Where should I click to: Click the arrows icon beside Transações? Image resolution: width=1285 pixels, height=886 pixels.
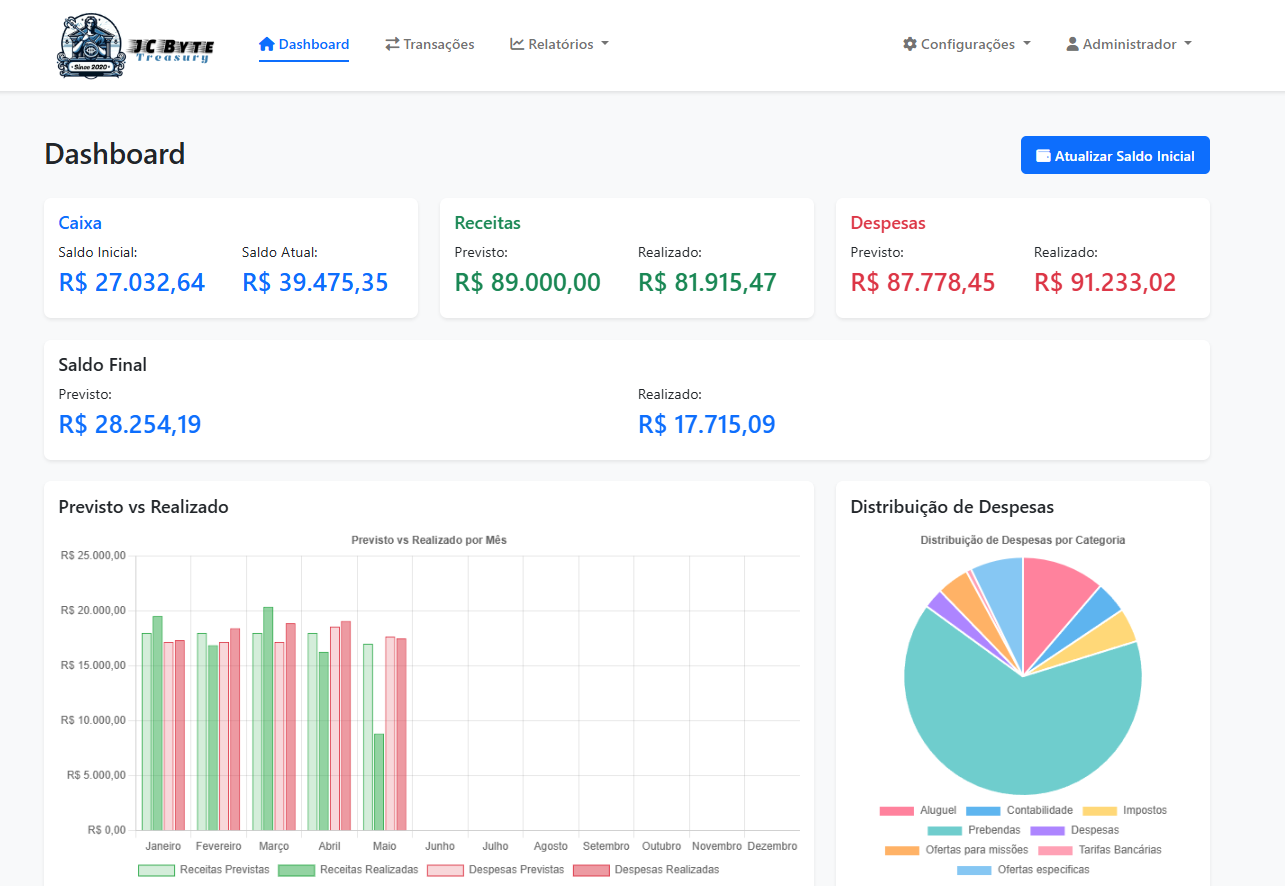(392, 44)
